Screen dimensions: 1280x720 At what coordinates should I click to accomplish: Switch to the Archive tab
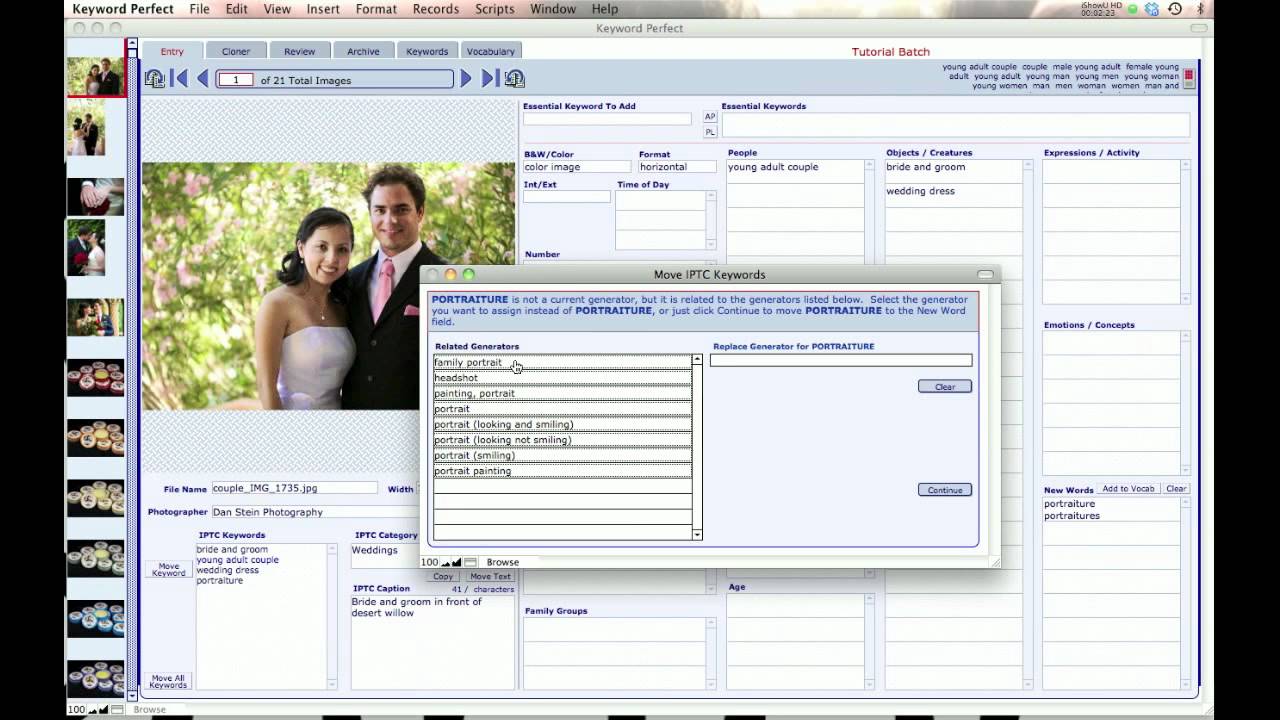pyautogui.click(x=363, y=51)
